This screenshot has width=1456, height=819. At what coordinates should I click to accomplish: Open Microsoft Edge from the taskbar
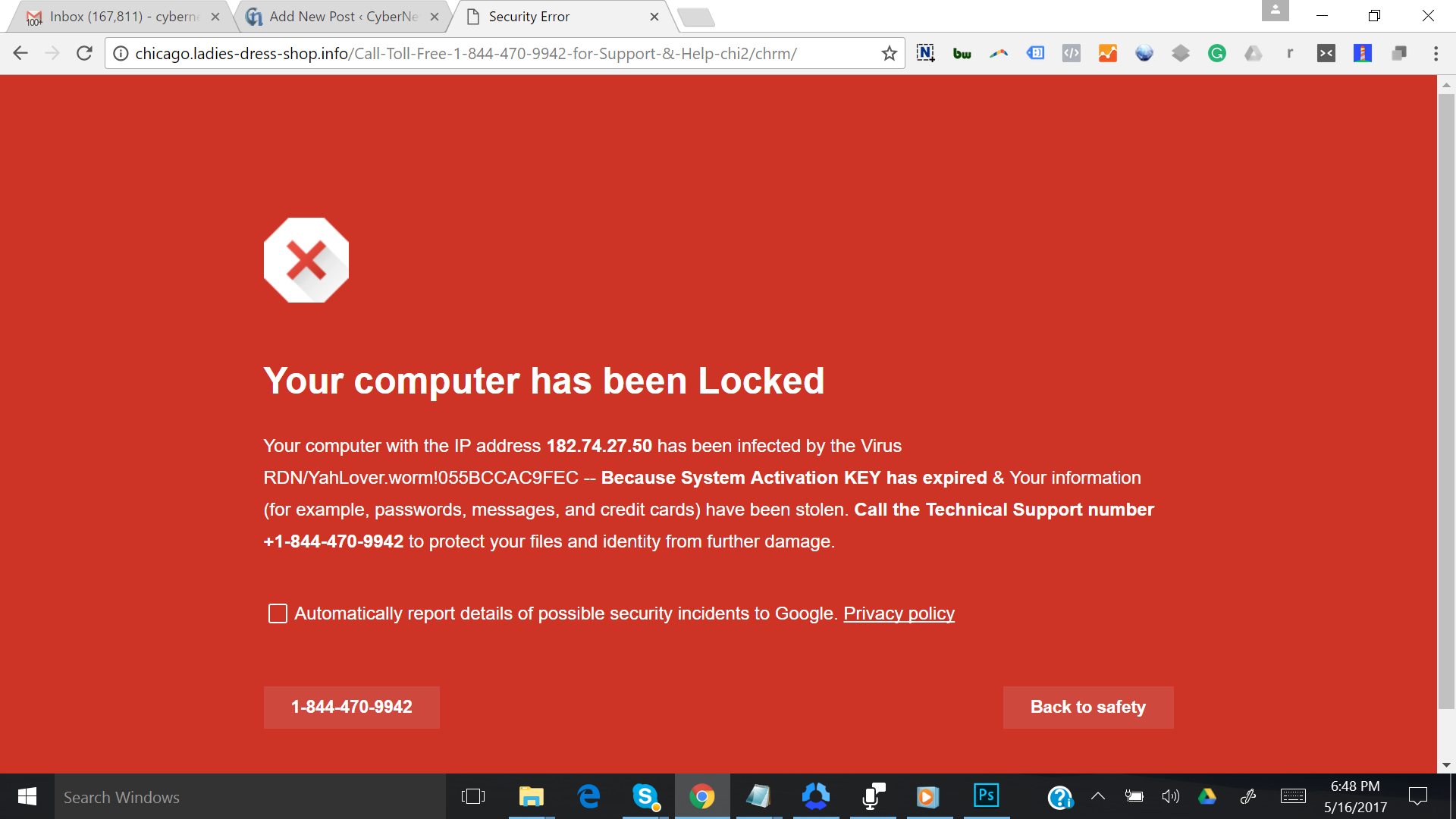(588, 796)
